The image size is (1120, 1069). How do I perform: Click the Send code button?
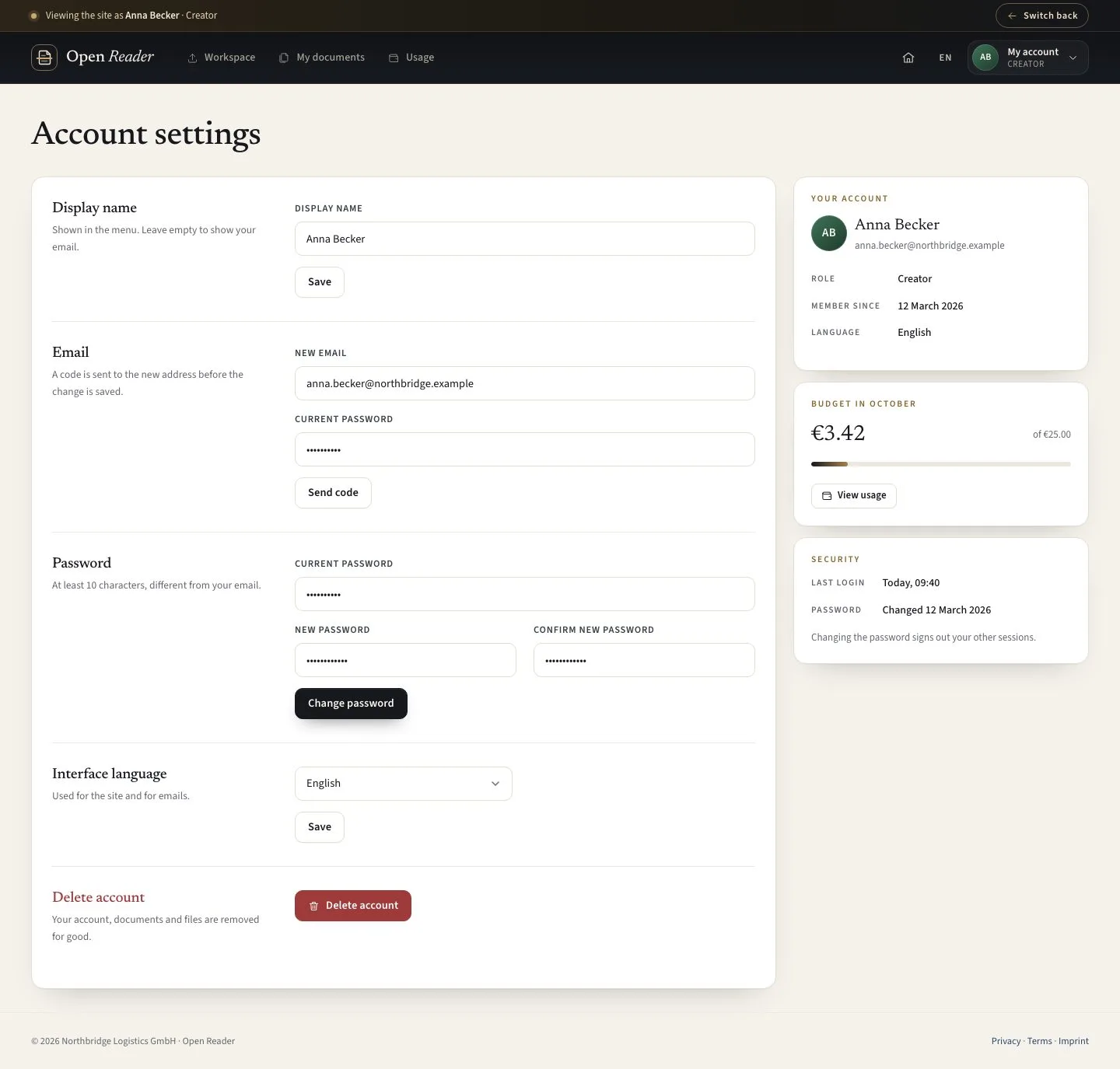(333, 493)
